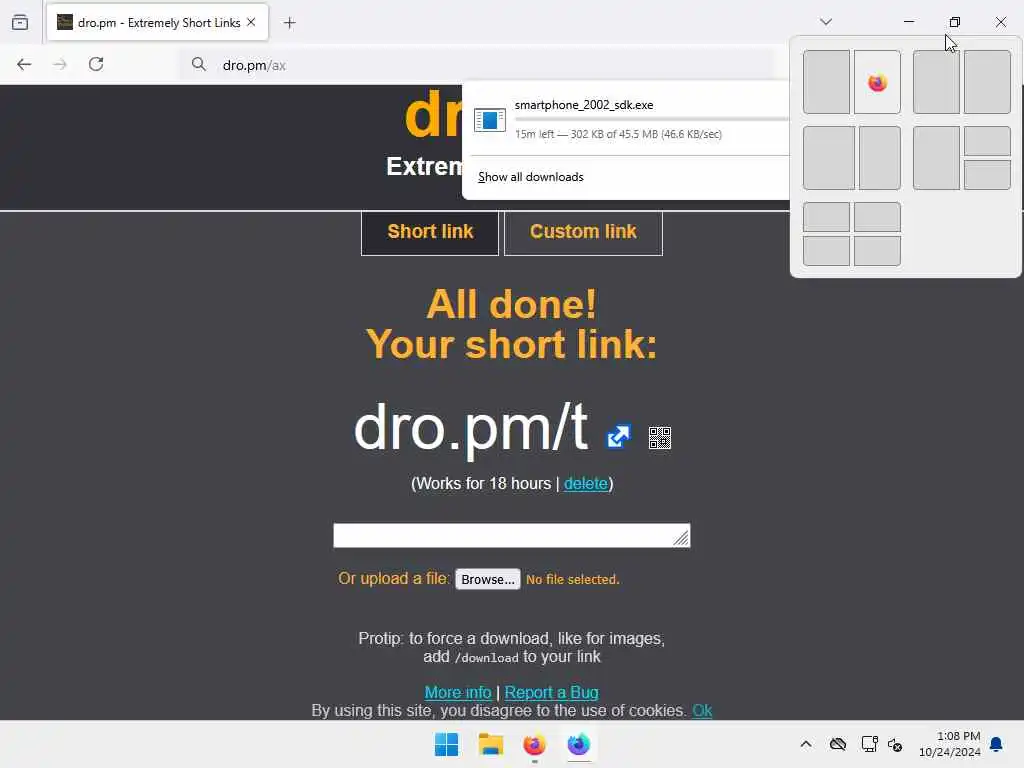
Task: Open the Report a Bug link
Action: pos(551,692)
